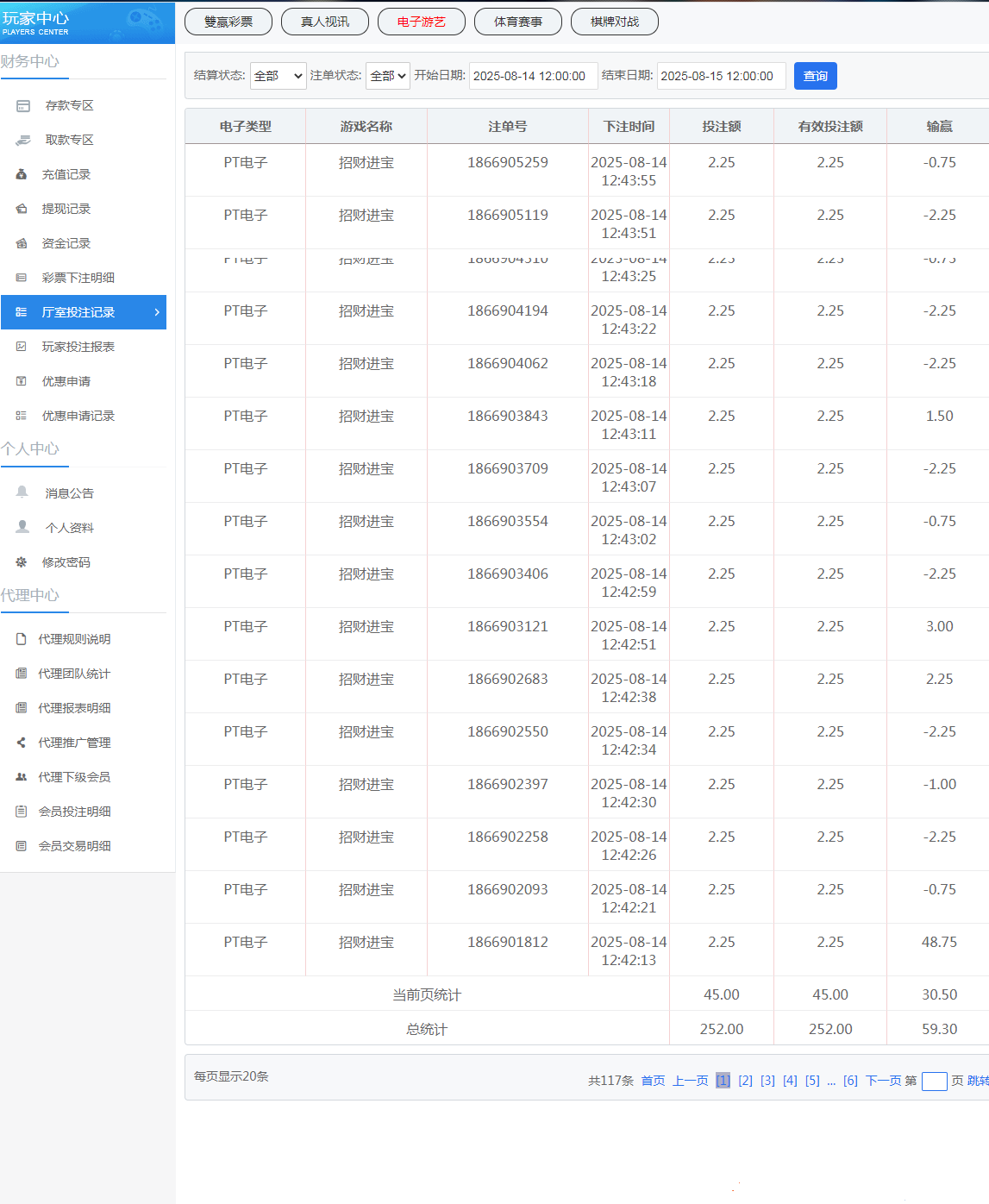Click the fund records (资金记录) icon
The width and height of the screenshot is (989, 1204).
(22, 243)
